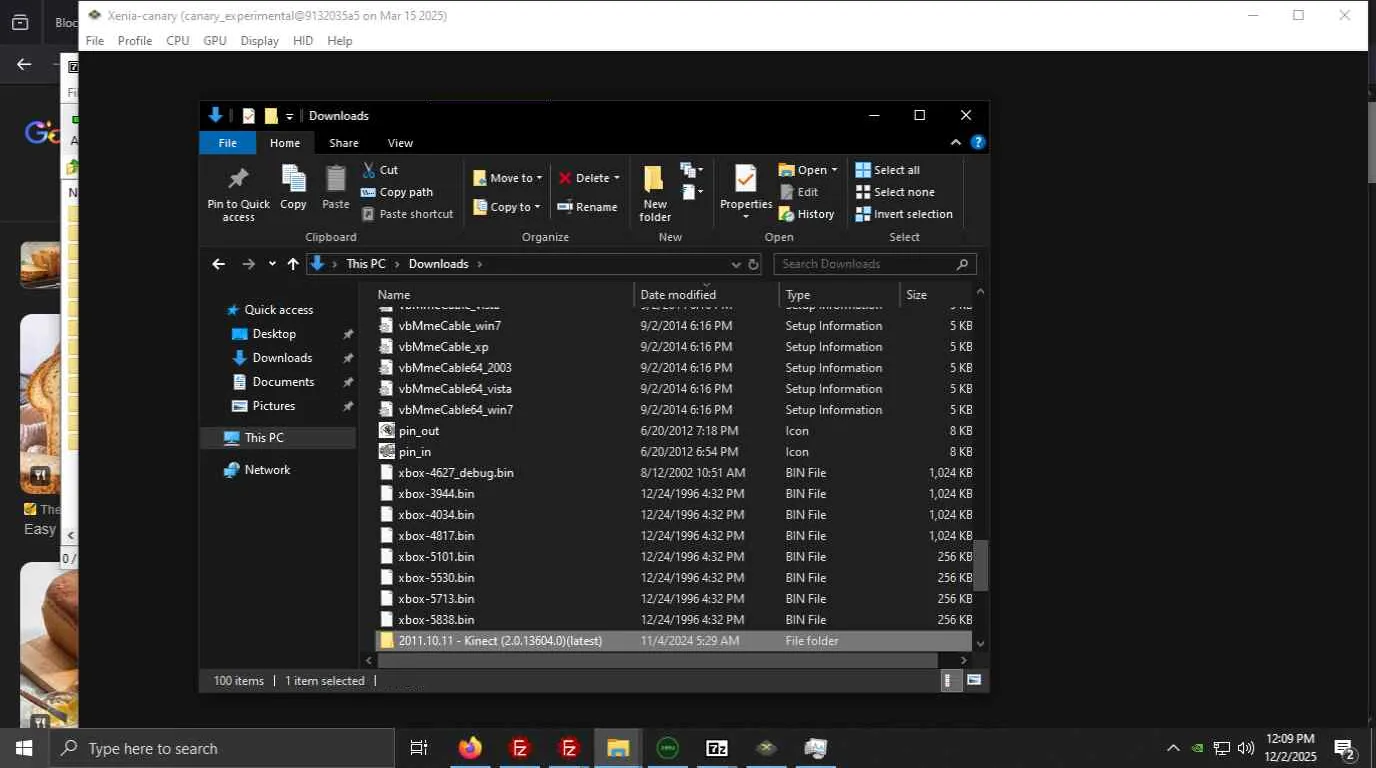Open recent locations dropdown beside forward arrow
Screen dimensions: 1376x768
(x=272, y=264)
